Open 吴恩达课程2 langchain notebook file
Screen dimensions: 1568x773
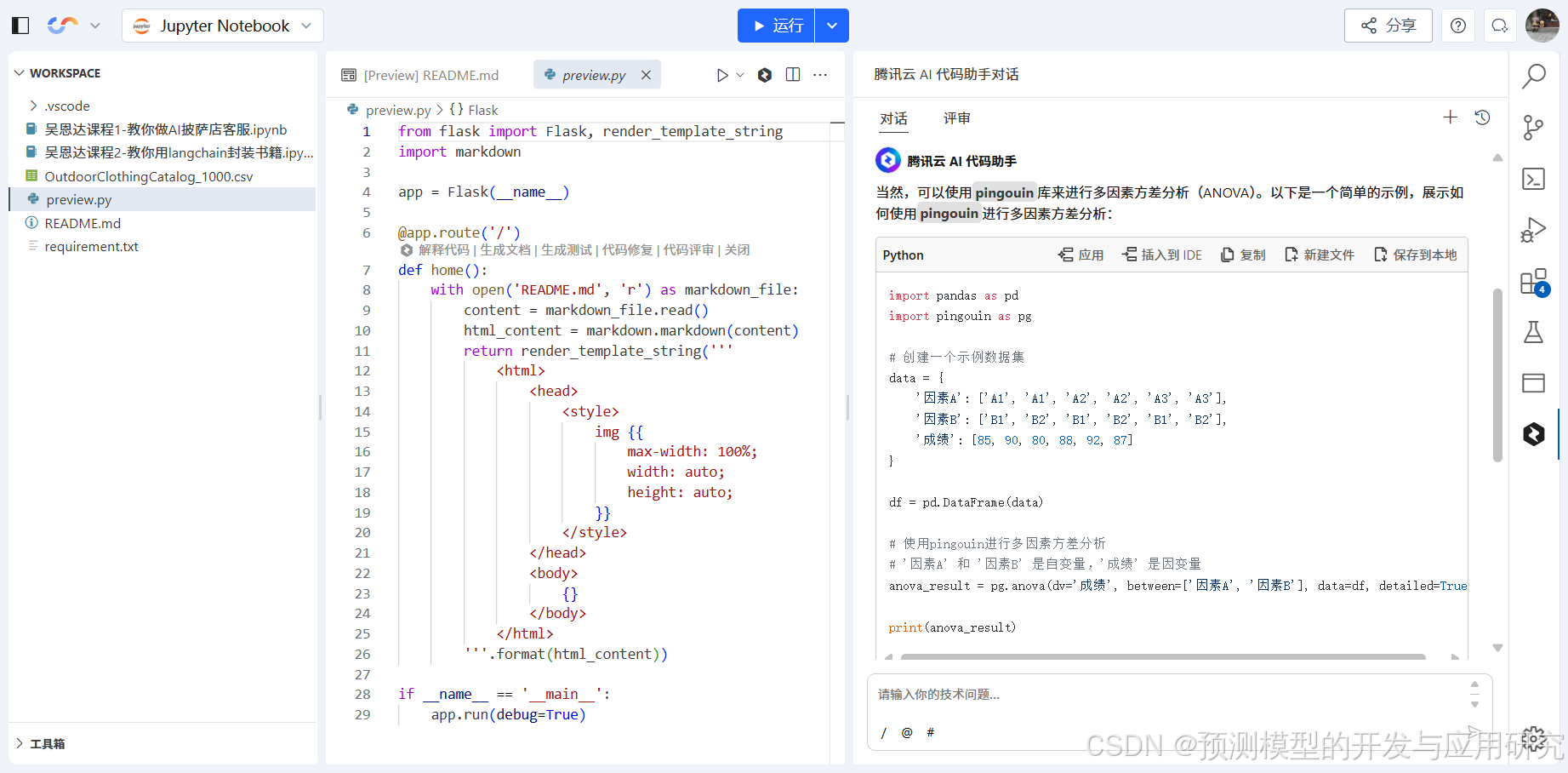point(170,152)
